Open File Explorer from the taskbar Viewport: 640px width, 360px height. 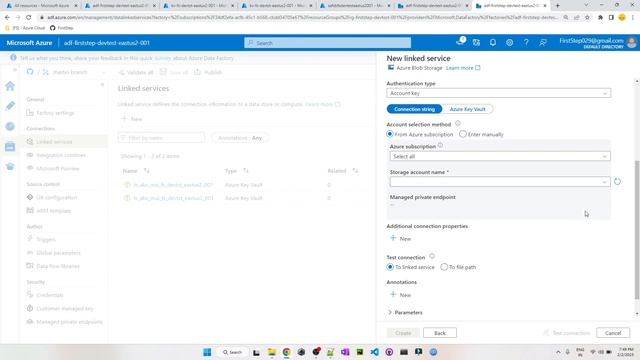(x=271, y=352)
